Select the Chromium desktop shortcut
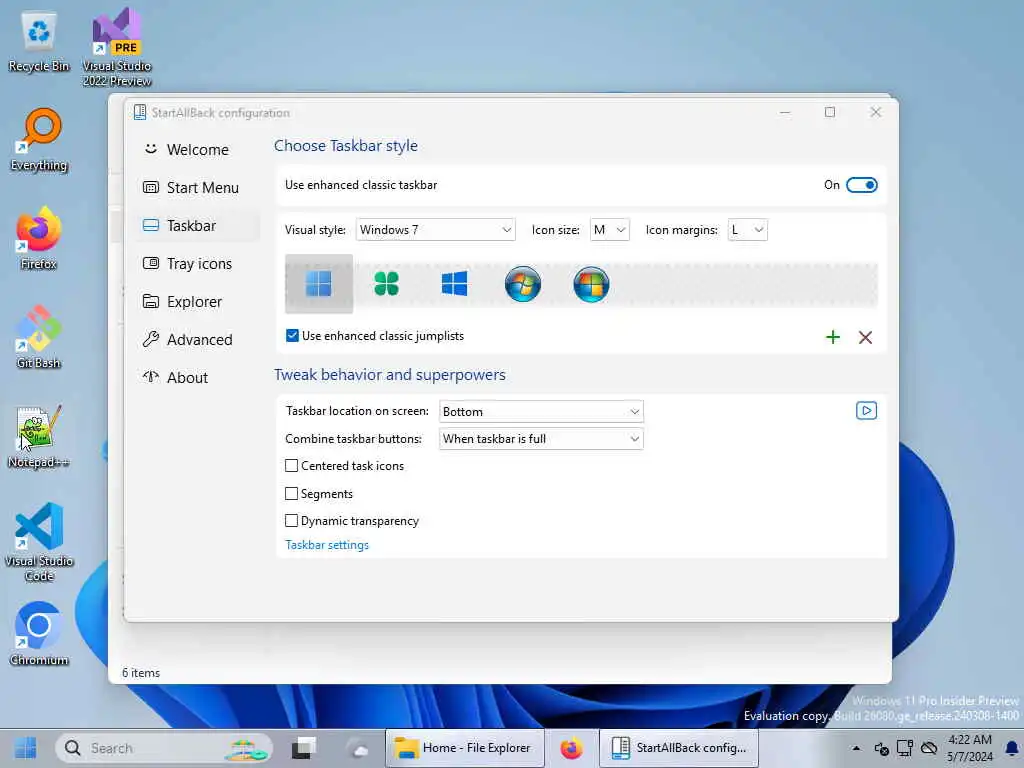This screenshot has width=1024, height=768. pyautogui.click(x=39, y=633)
